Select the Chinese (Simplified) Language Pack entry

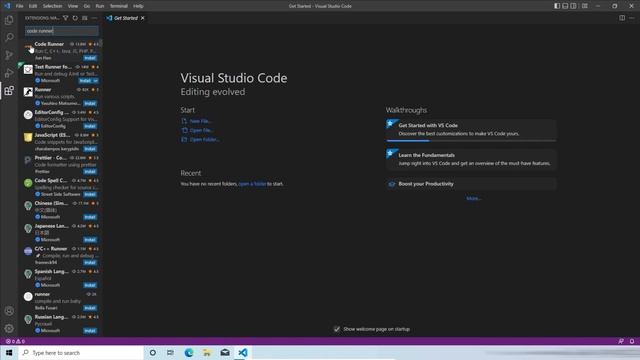(x=60, y=210)
